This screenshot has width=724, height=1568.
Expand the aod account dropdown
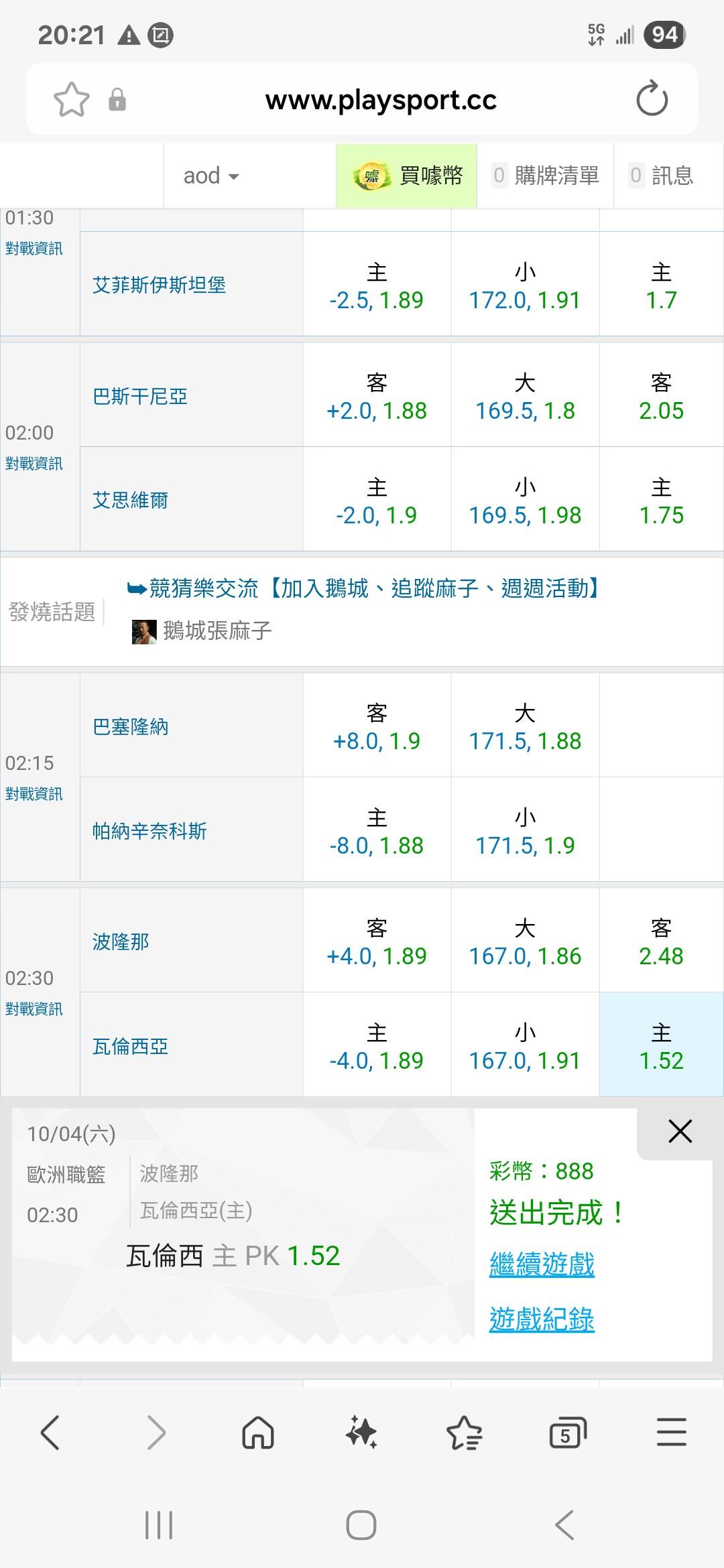211,176
